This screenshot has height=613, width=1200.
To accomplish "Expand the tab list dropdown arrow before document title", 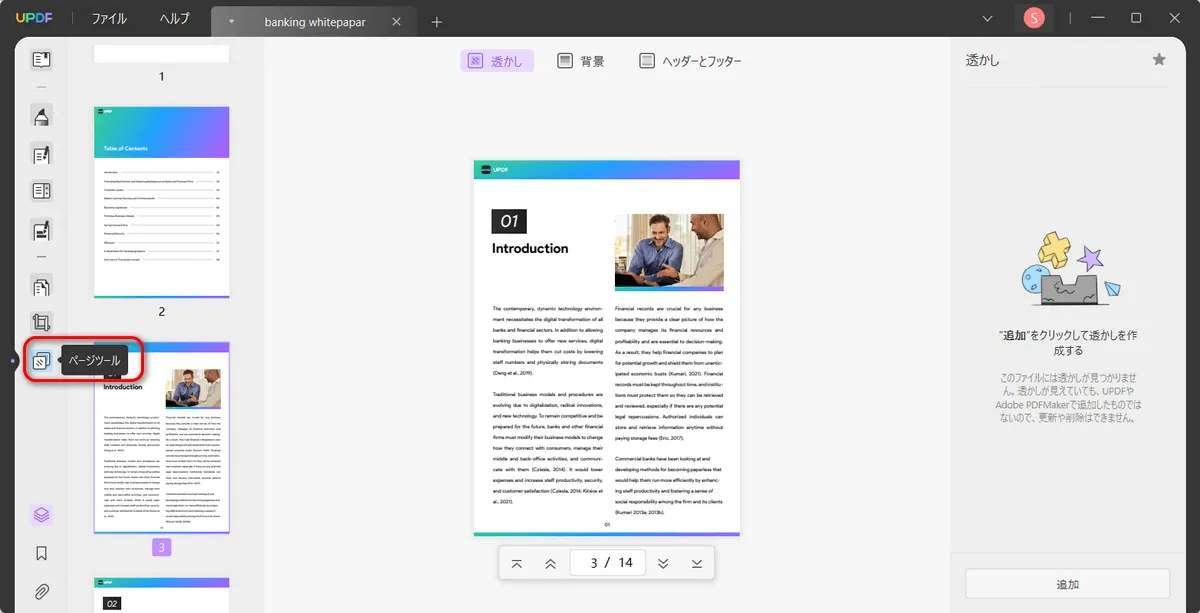I will click(x=232, y=21).
